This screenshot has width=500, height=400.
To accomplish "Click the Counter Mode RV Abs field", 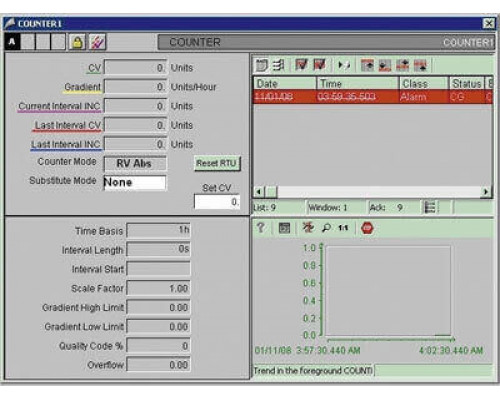I will tap(135, 164).
